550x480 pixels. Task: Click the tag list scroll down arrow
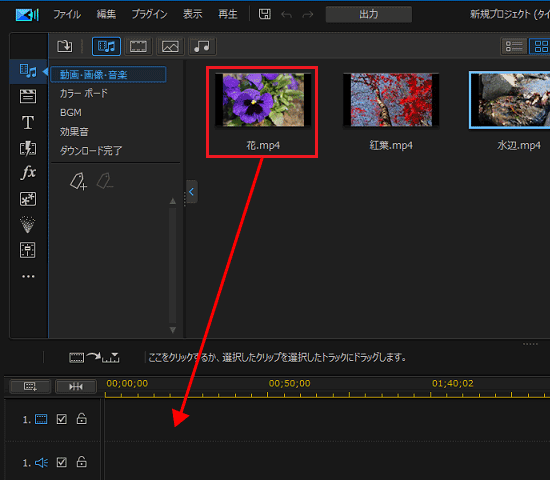173,330
